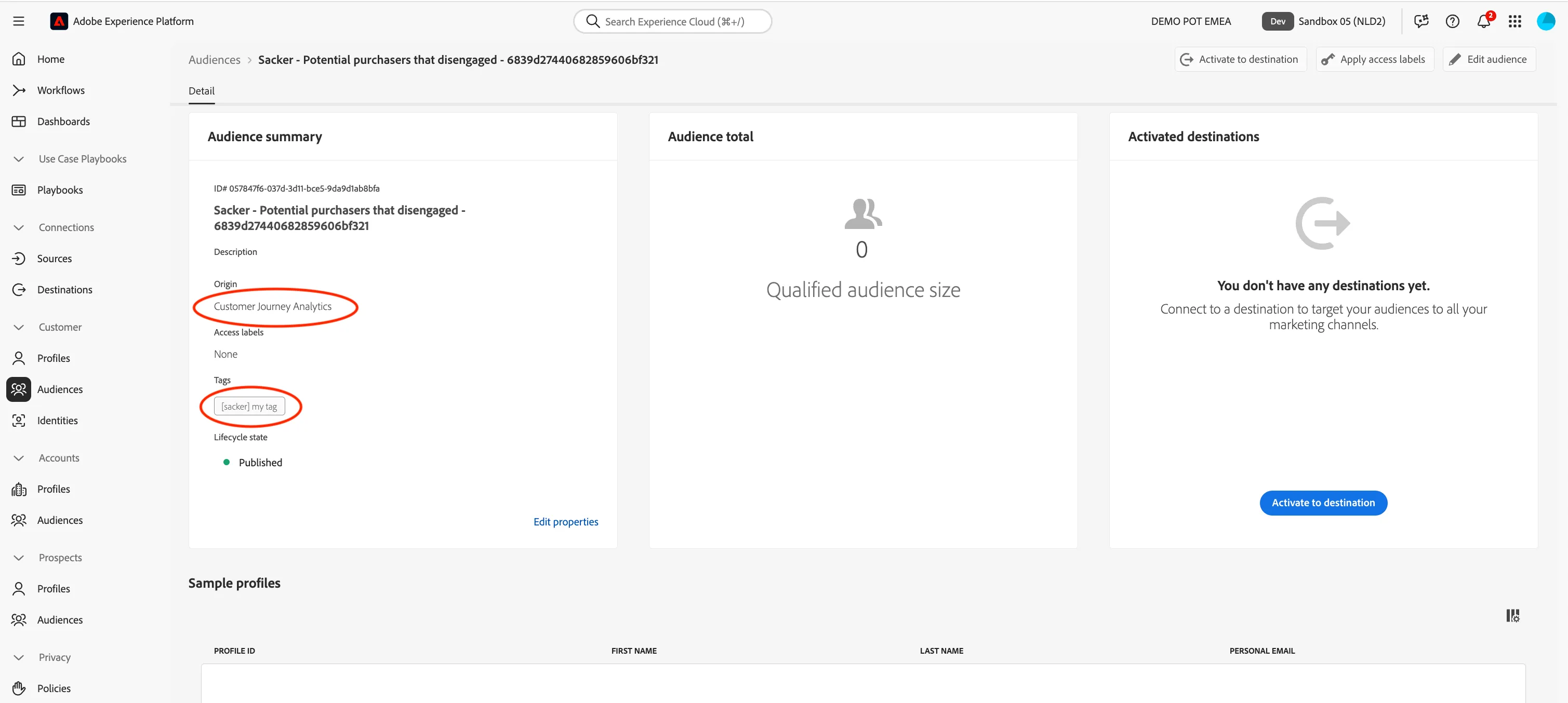The height and width of the screenshot is (703, 1568).
Task: Open the feedback chat icon
Action: (1420, 21)
